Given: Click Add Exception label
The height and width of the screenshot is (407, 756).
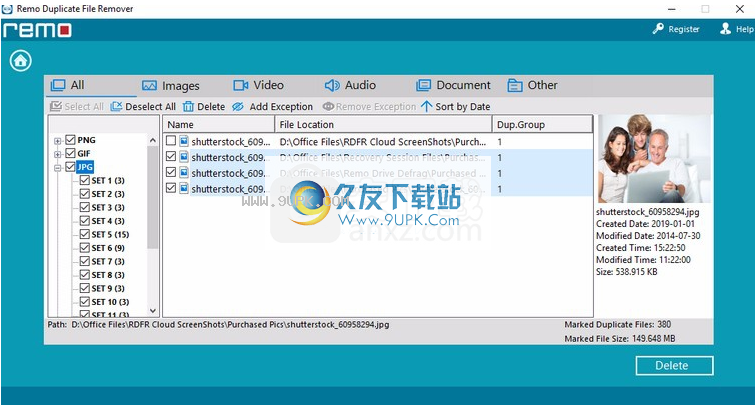Looking at the screenshot, I should pos(281,107).
